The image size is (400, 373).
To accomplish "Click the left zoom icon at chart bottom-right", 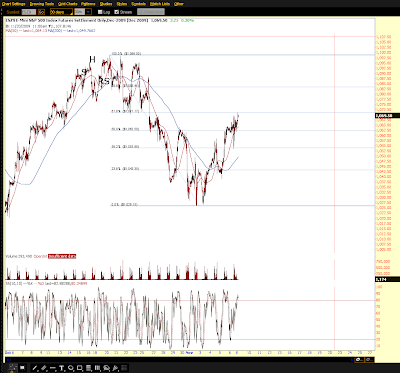I will point(359,360).
